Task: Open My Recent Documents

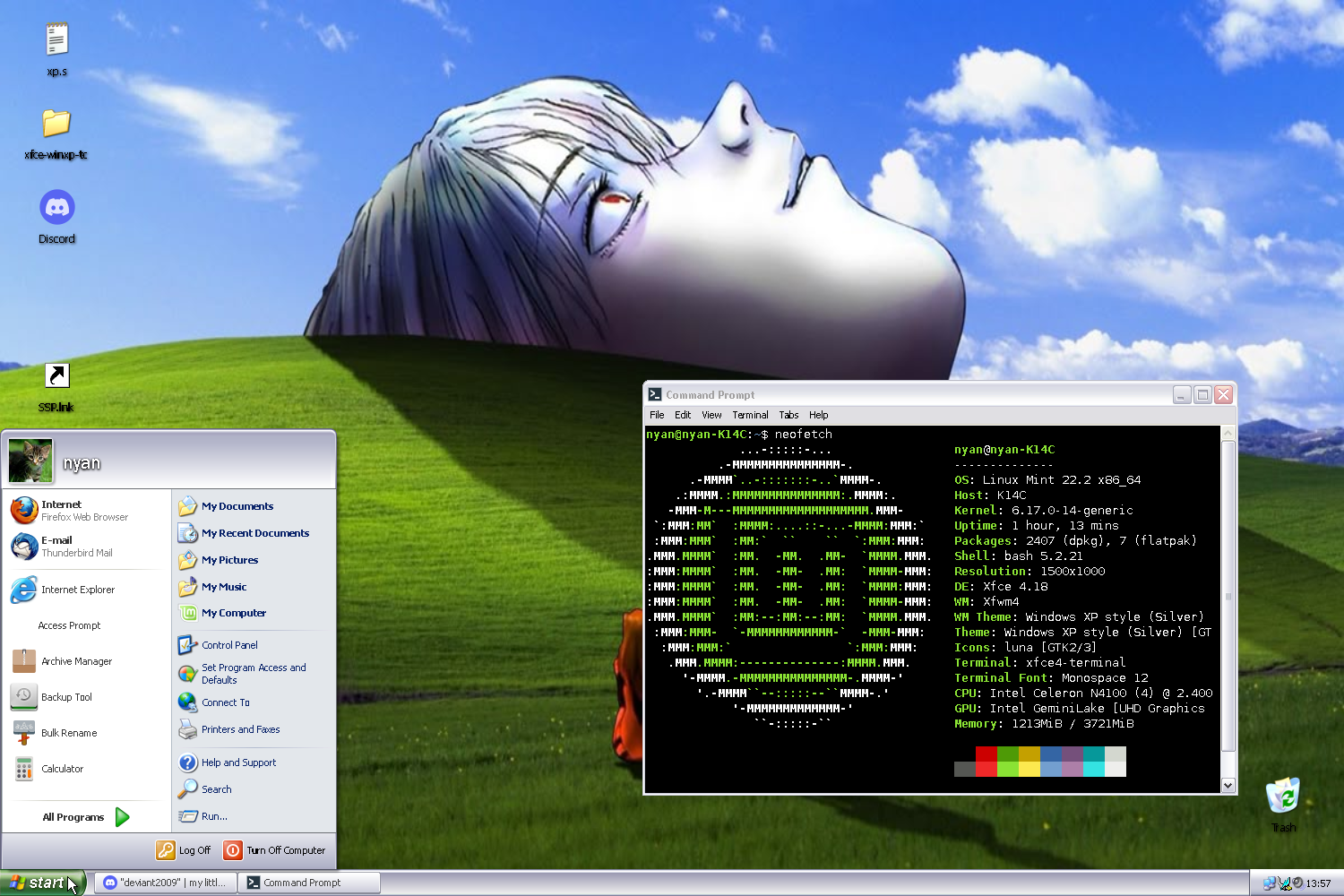Action: (x=251, y=533)
